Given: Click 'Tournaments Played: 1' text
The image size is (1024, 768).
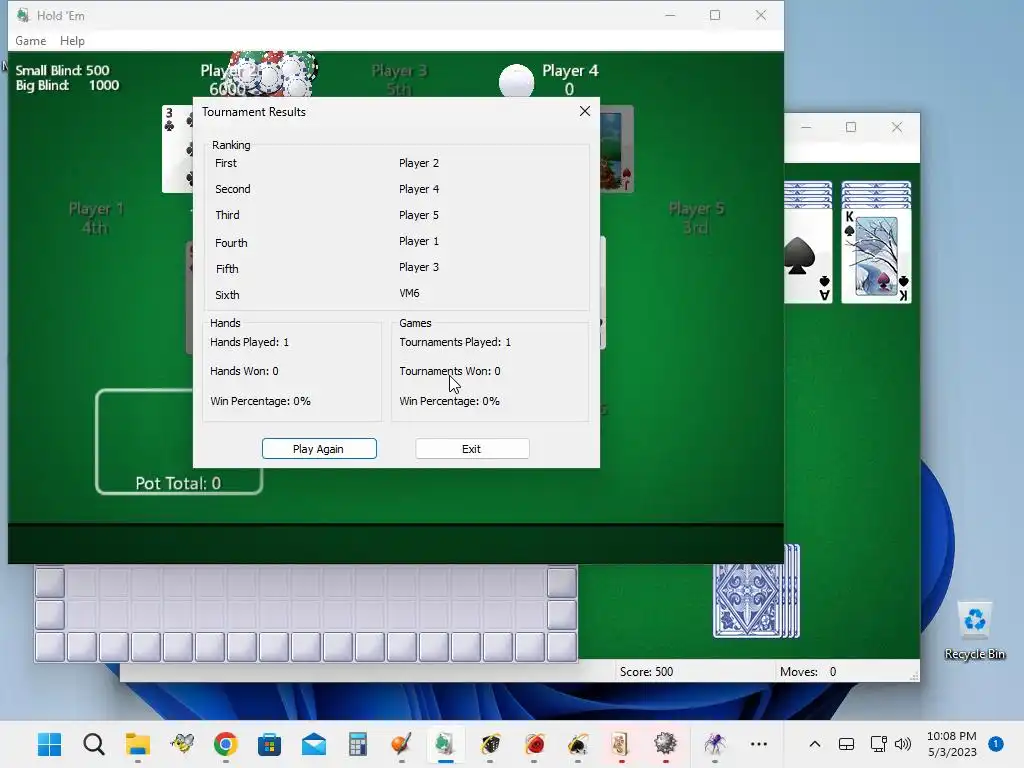Looking at the screenshot, I should coord(455,342).
